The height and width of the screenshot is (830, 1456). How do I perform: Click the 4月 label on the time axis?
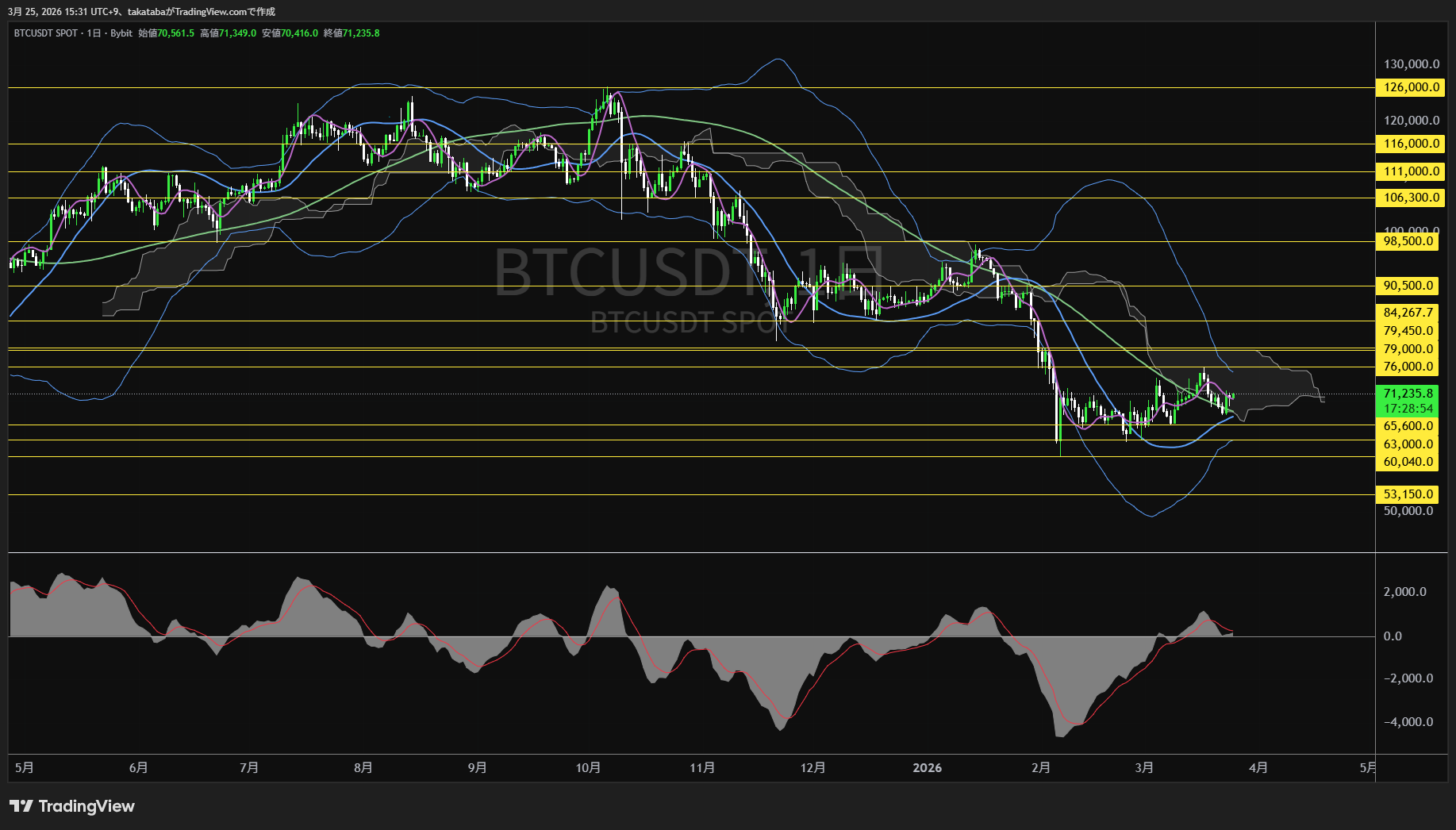click(1258, 767)
